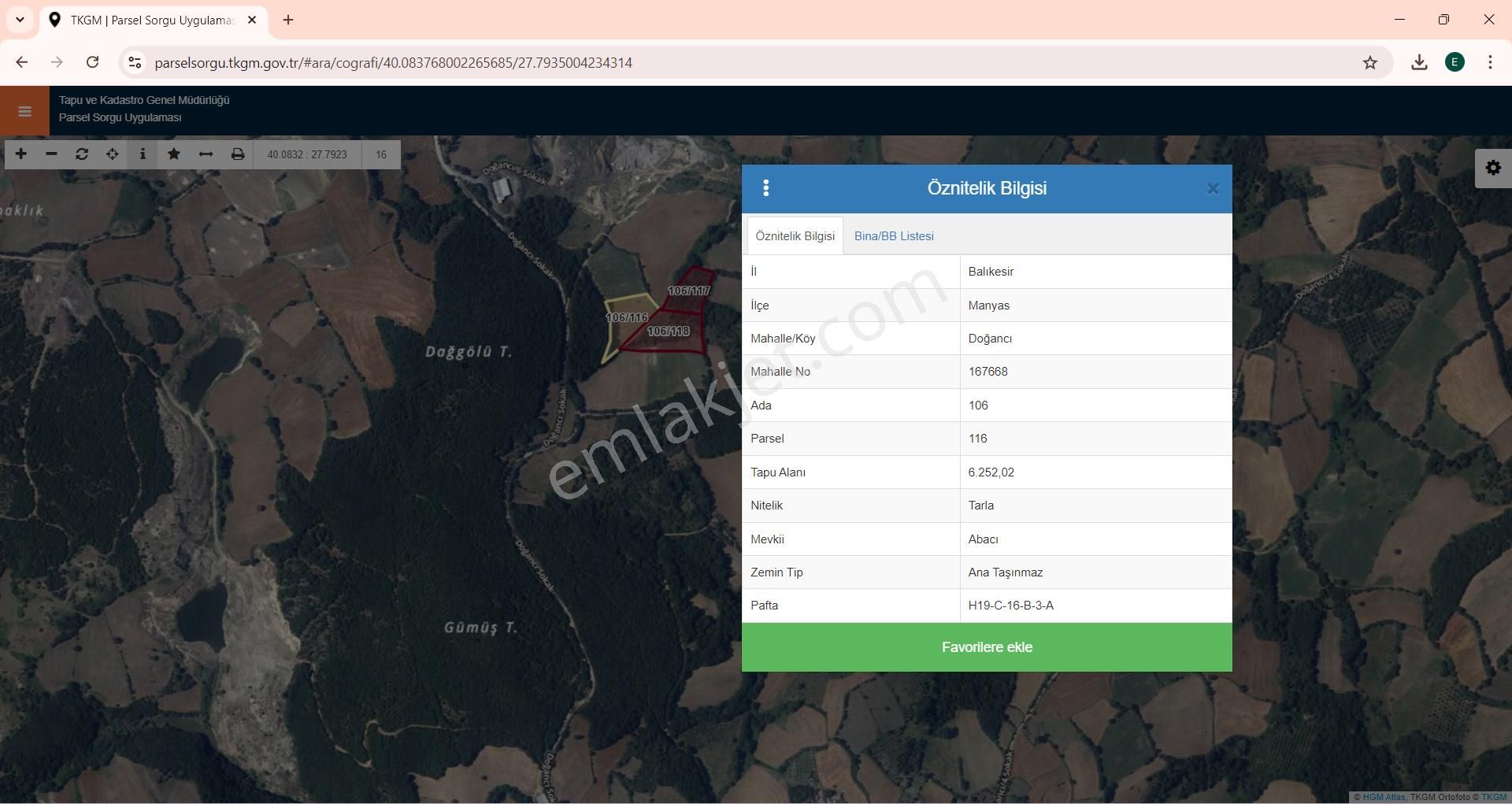Open the hamburger menu in app header
The height and width of the screenshot is (804, 1512).
[x=24, y=111]
